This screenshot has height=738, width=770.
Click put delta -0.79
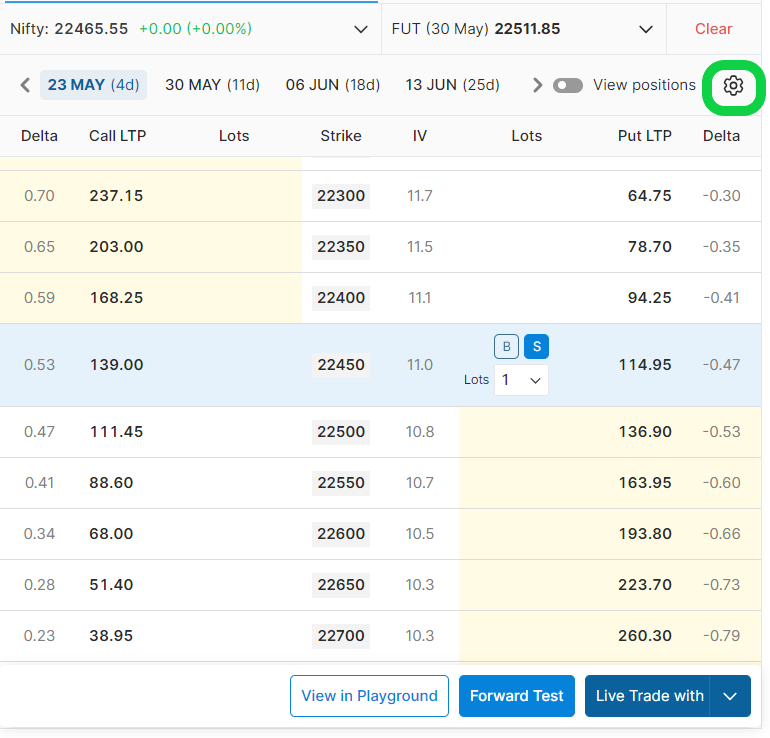[721, 636]
